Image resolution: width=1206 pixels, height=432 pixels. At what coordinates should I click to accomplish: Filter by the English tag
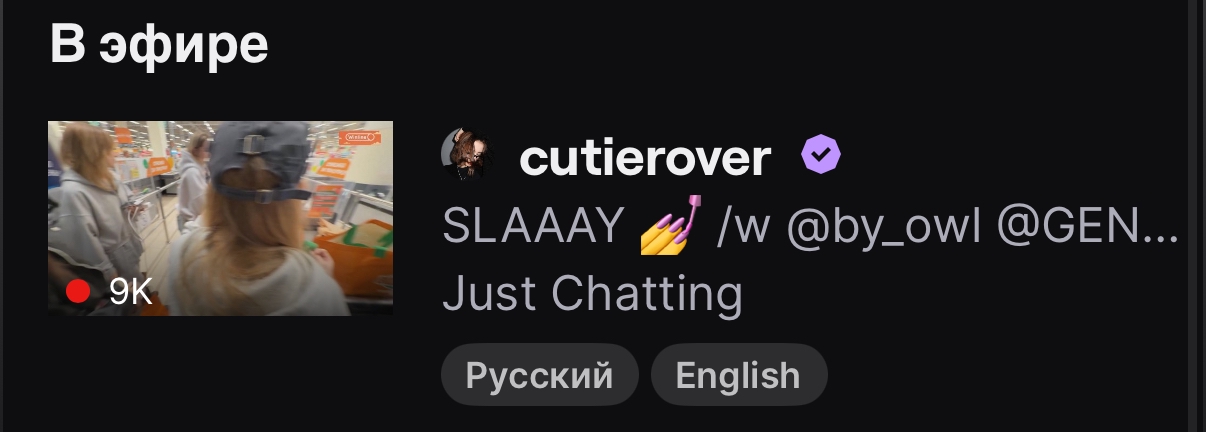(x=738, y=375)
